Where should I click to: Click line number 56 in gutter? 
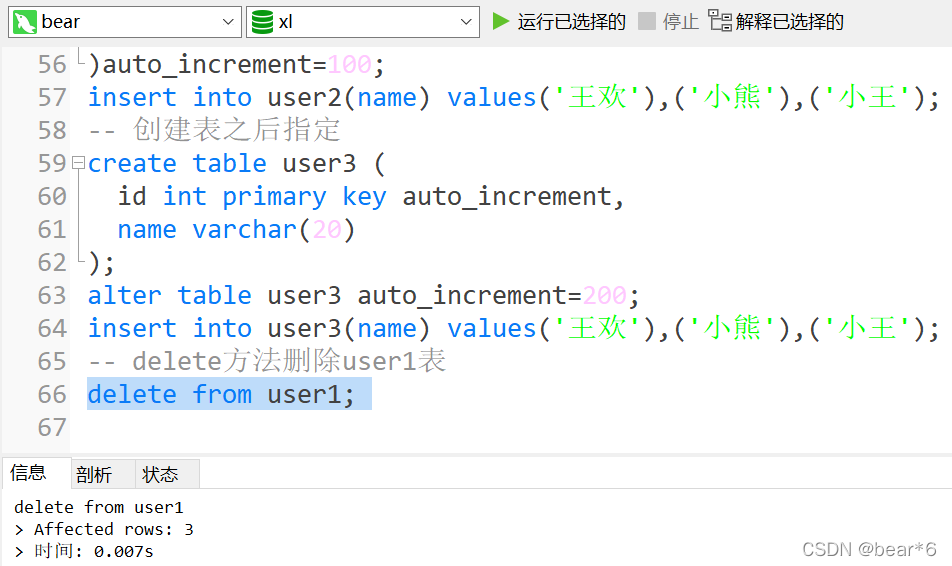coord(52,64)
